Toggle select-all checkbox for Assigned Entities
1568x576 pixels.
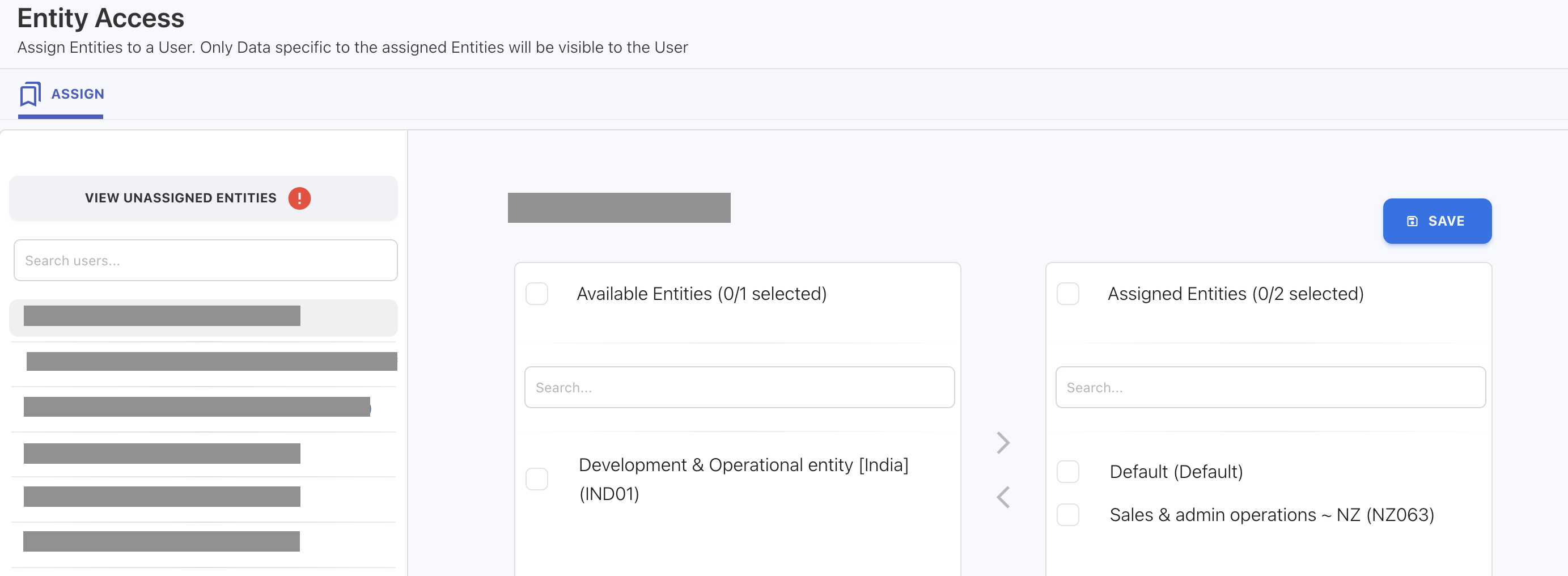1067,294
